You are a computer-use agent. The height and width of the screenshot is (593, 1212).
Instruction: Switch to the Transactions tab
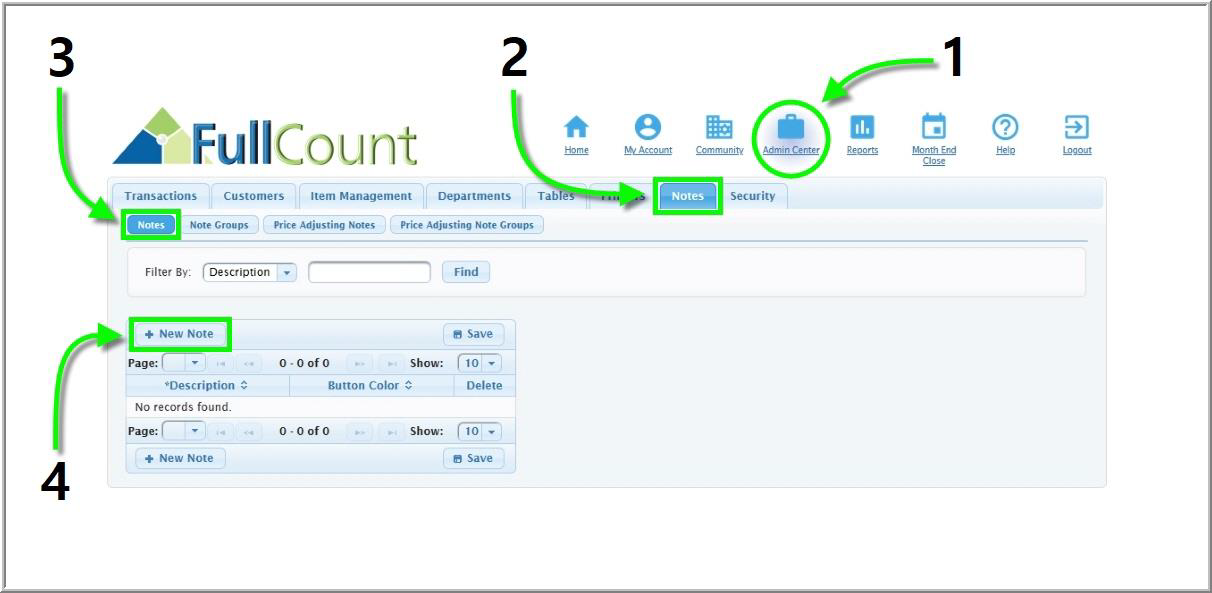(x=160, y=196)
